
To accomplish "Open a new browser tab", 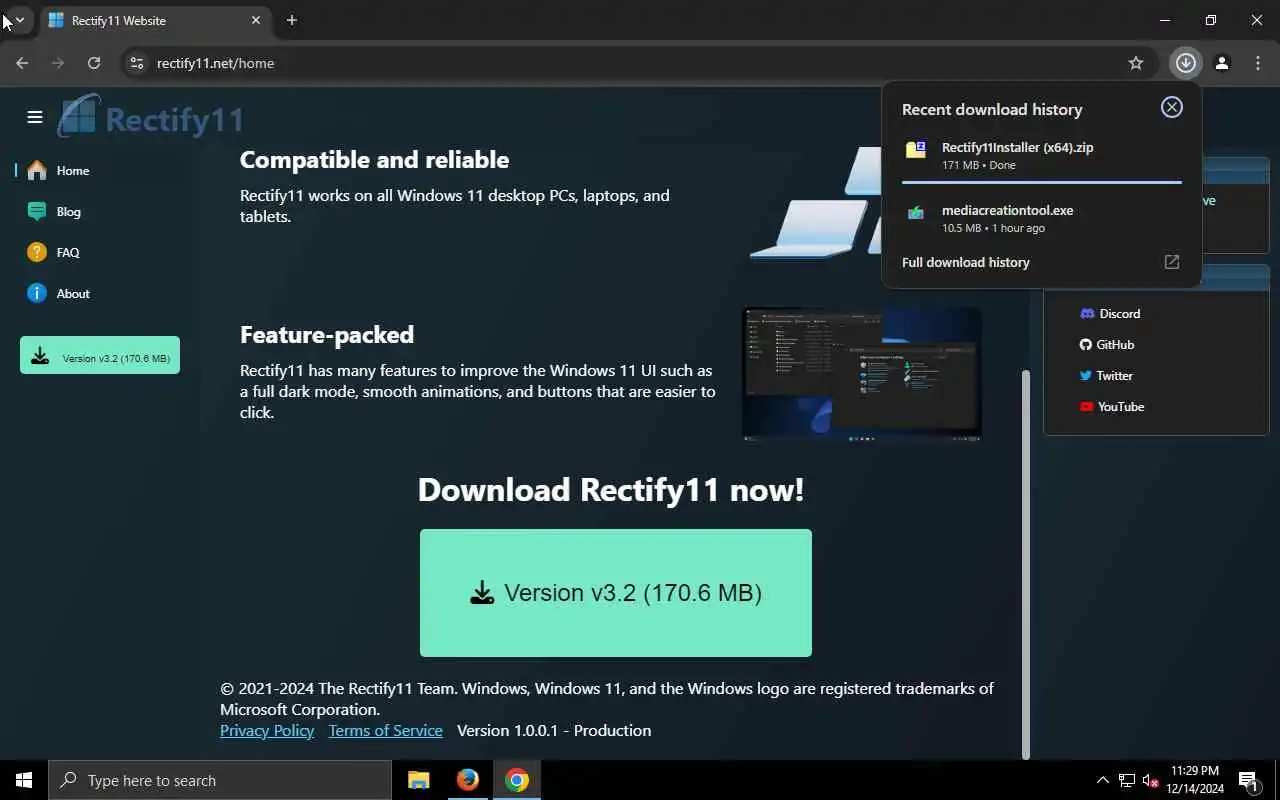I will 292,20.
